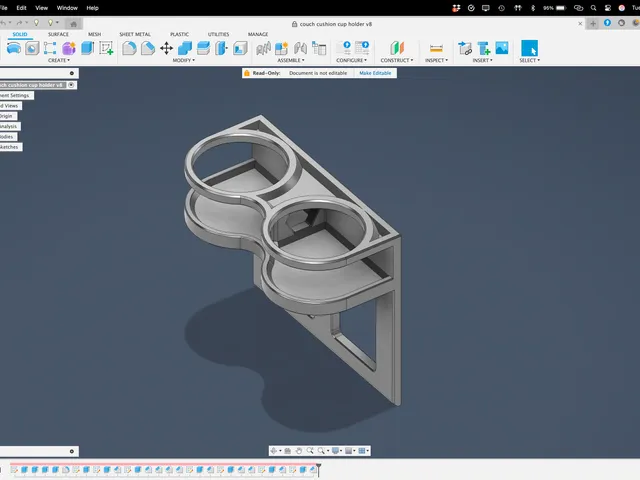Click the Make Editable link
Screen dimensions: 640x480
pyautogui.click(x=375, y=73)
